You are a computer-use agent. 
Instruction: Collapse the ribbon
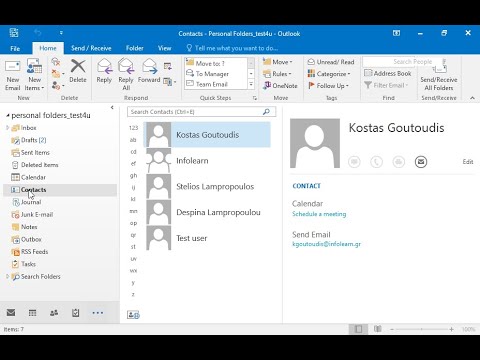pos(472,98)
